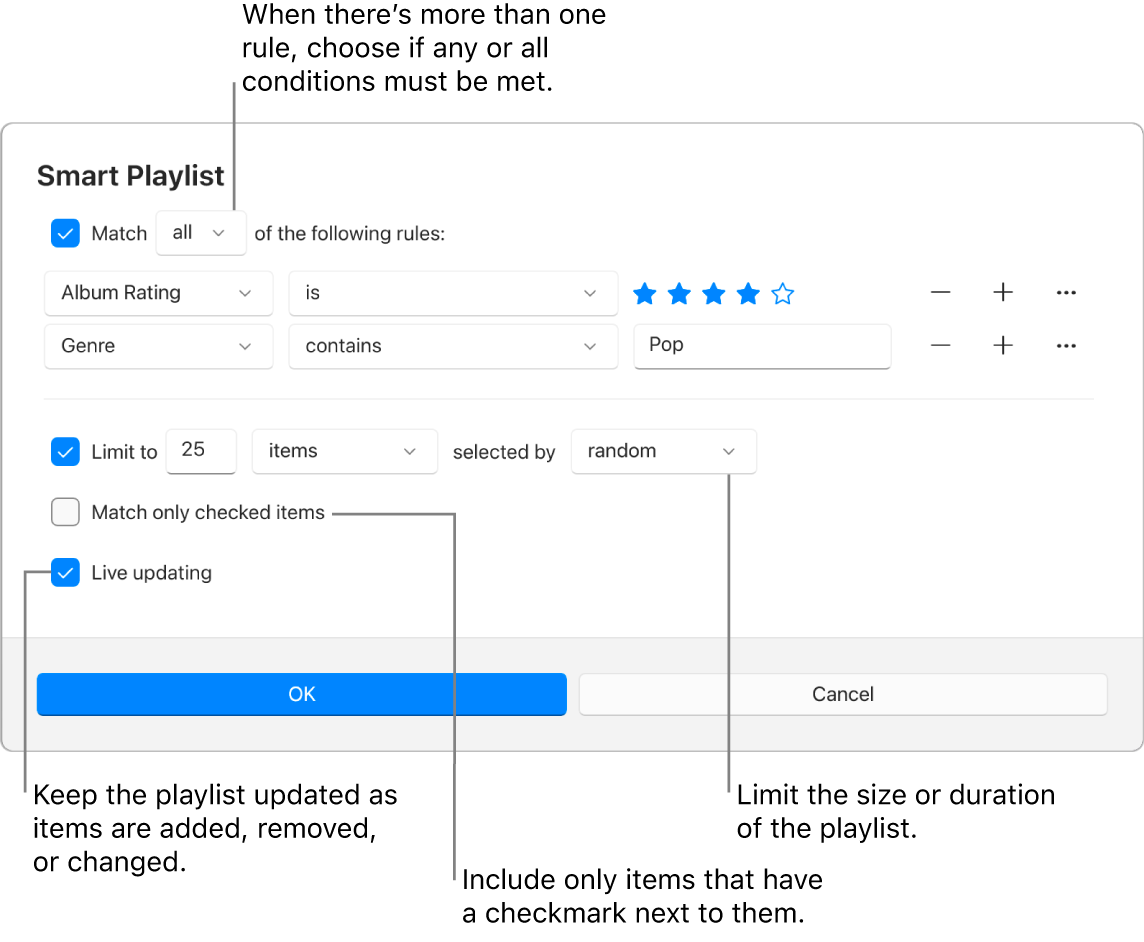
Task: Enable Match only checked items
Action: coord(66,512)
